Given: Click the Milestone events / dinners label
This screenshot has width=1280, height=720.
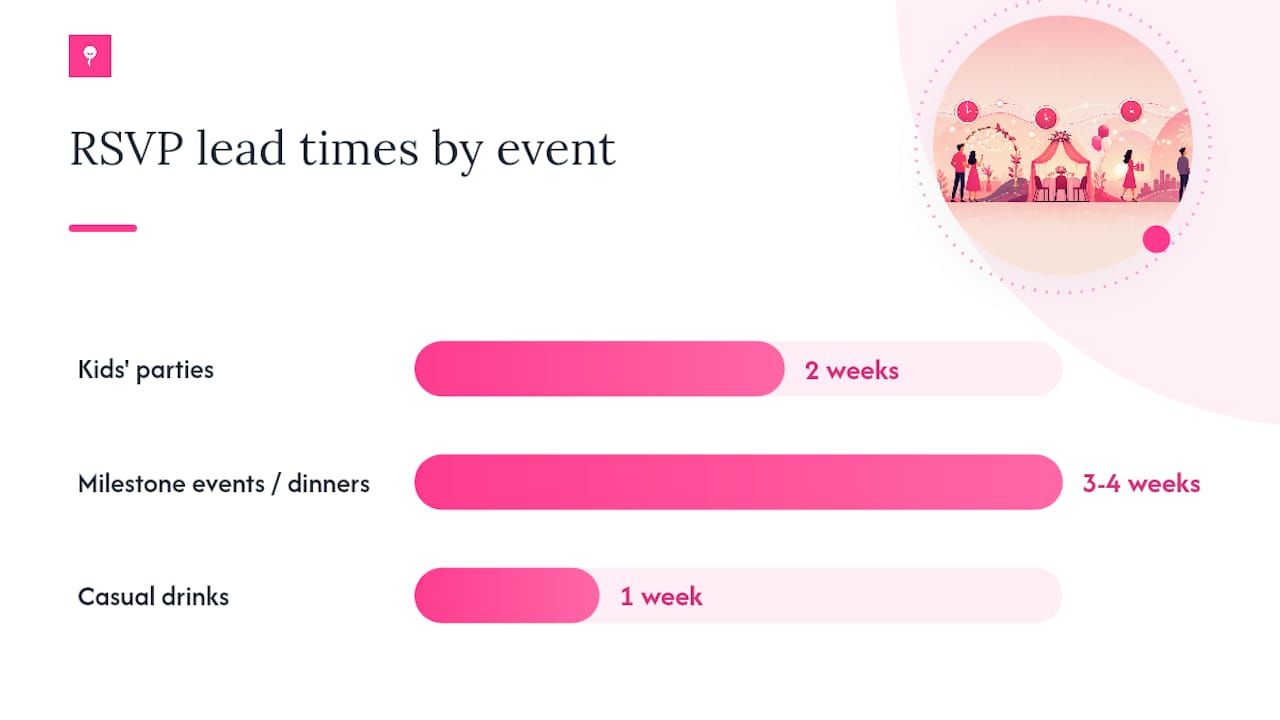Looking at the screenshot, I should click(224, 484).
